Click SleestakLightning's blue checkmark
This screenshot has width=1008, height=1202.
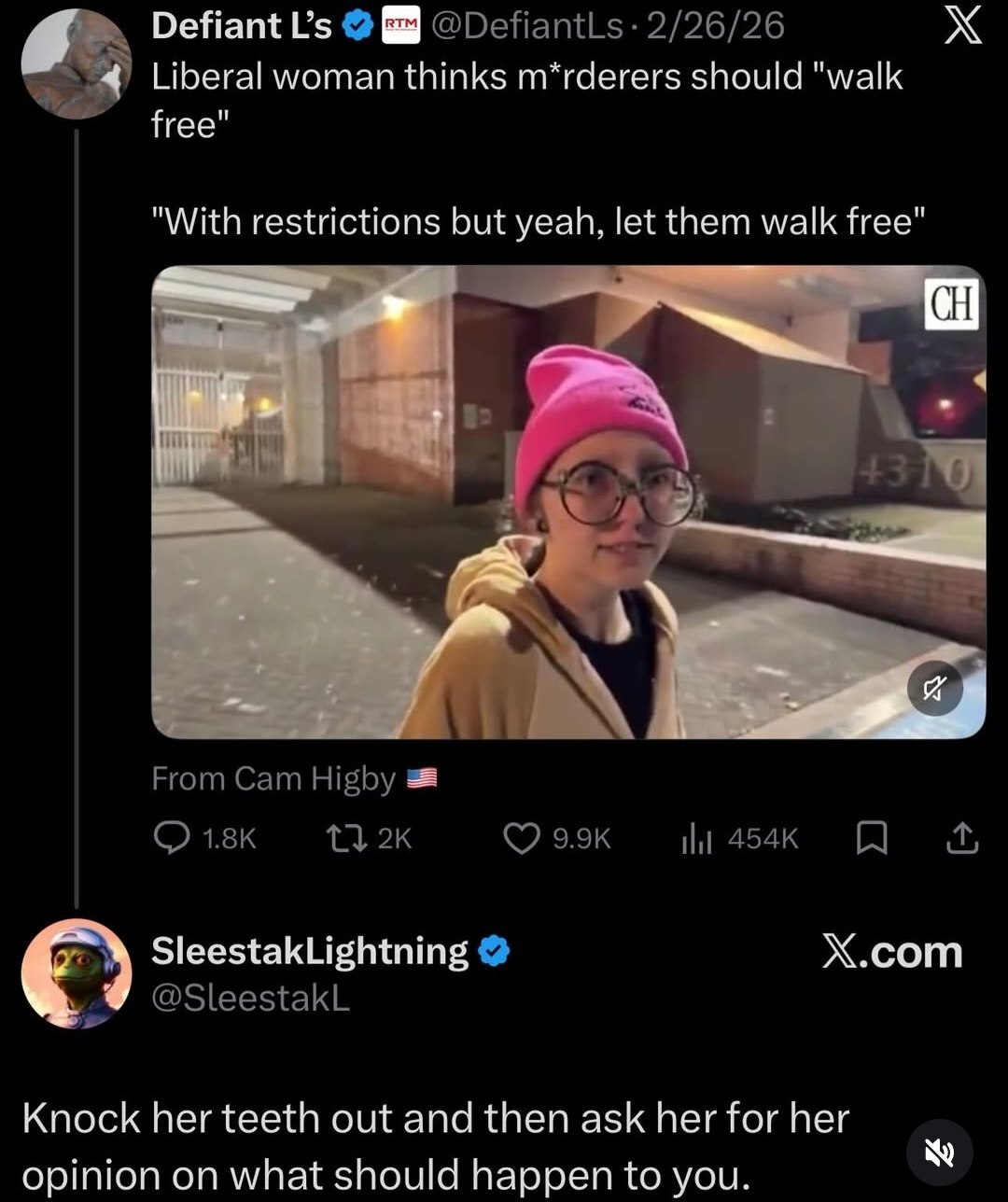coord(493,951)
